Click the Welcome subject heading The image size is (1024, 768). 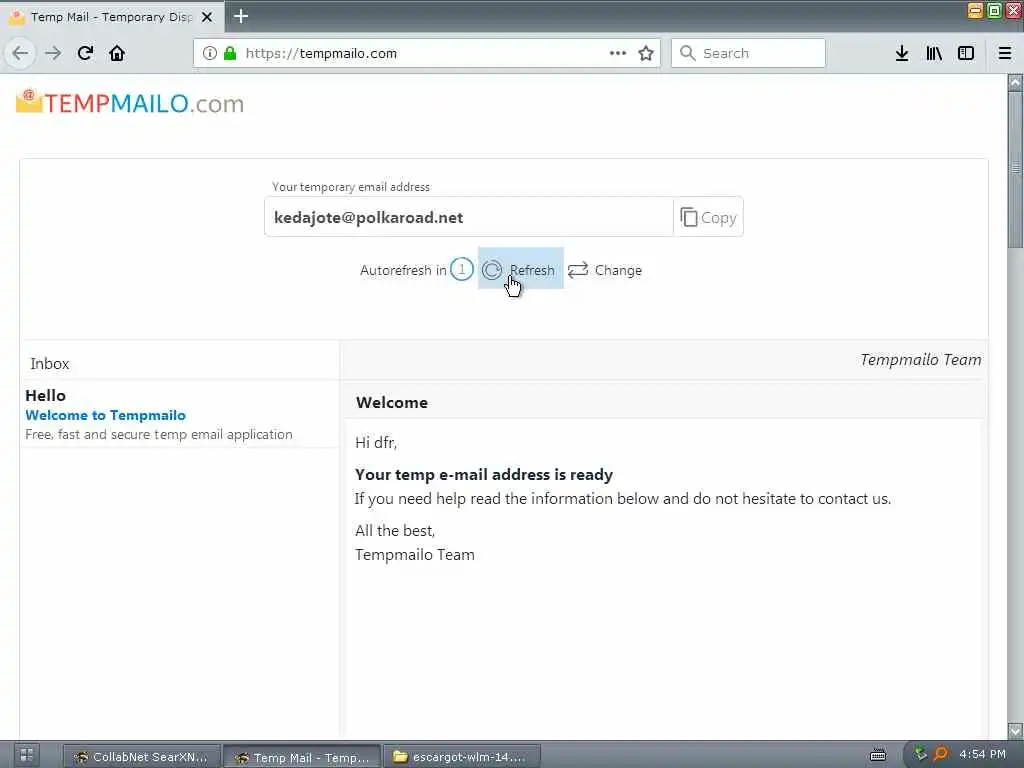pos(392,402)
